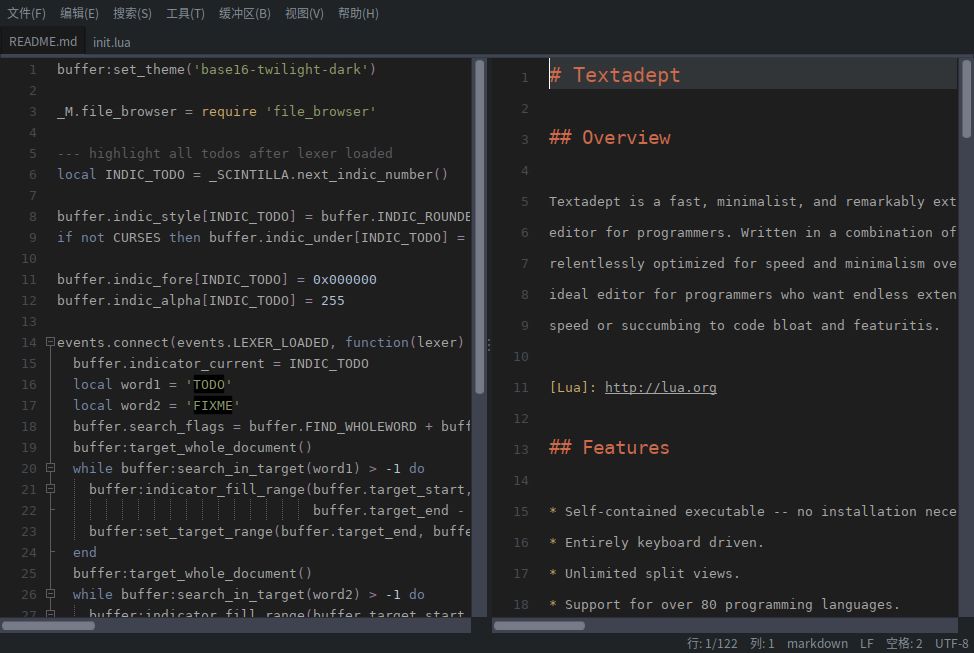Open the 工具(T) menu
The height and width of the screenshot is (653, 974).
click(185, 13)
